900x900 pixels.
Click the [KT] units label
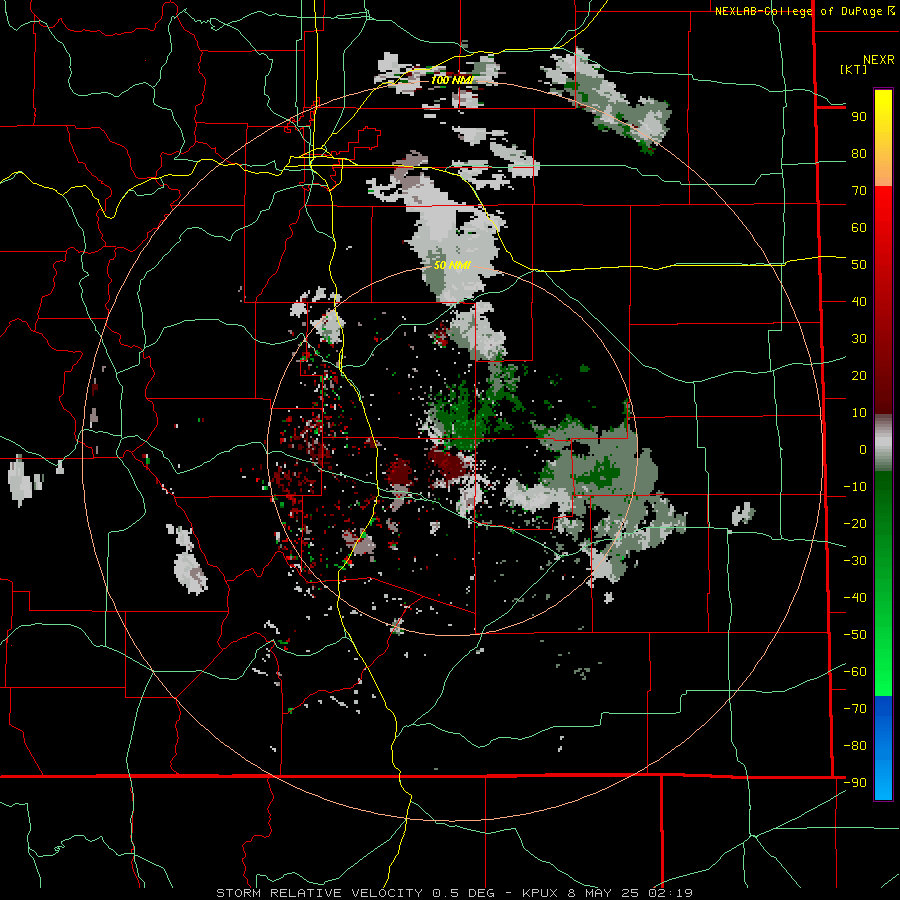(854, 69)
